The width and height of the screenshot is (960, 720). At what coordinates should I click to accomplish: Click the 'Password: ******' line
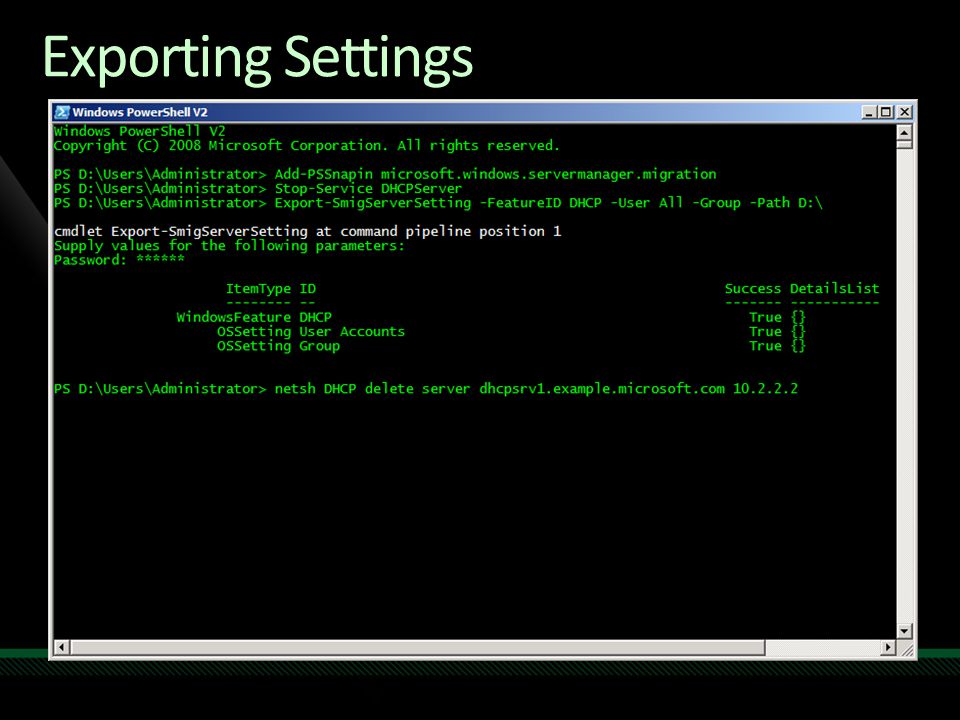pos(119,260)
